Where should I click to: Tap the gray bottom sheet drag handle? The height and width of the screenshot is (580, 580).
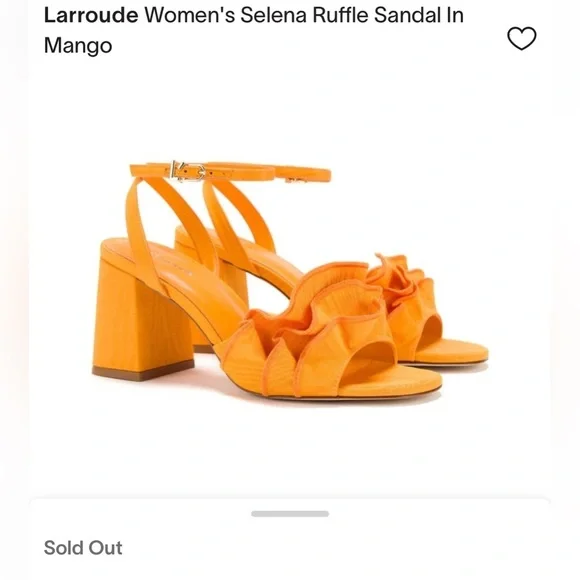pos(290,514)
